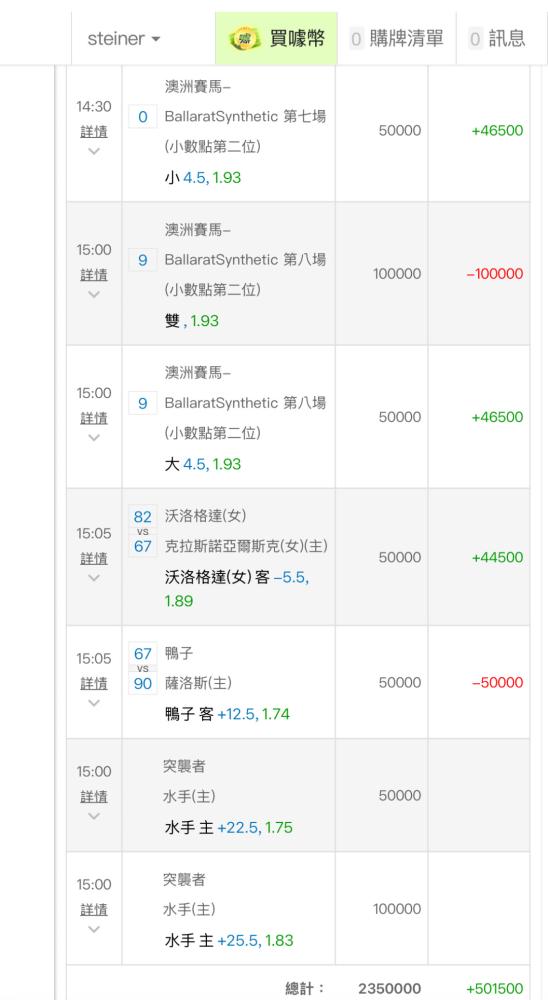Click the green coin icon beside 買噱幣
The height and width of the screenshot is (1000, 548).
pos(245,39)
